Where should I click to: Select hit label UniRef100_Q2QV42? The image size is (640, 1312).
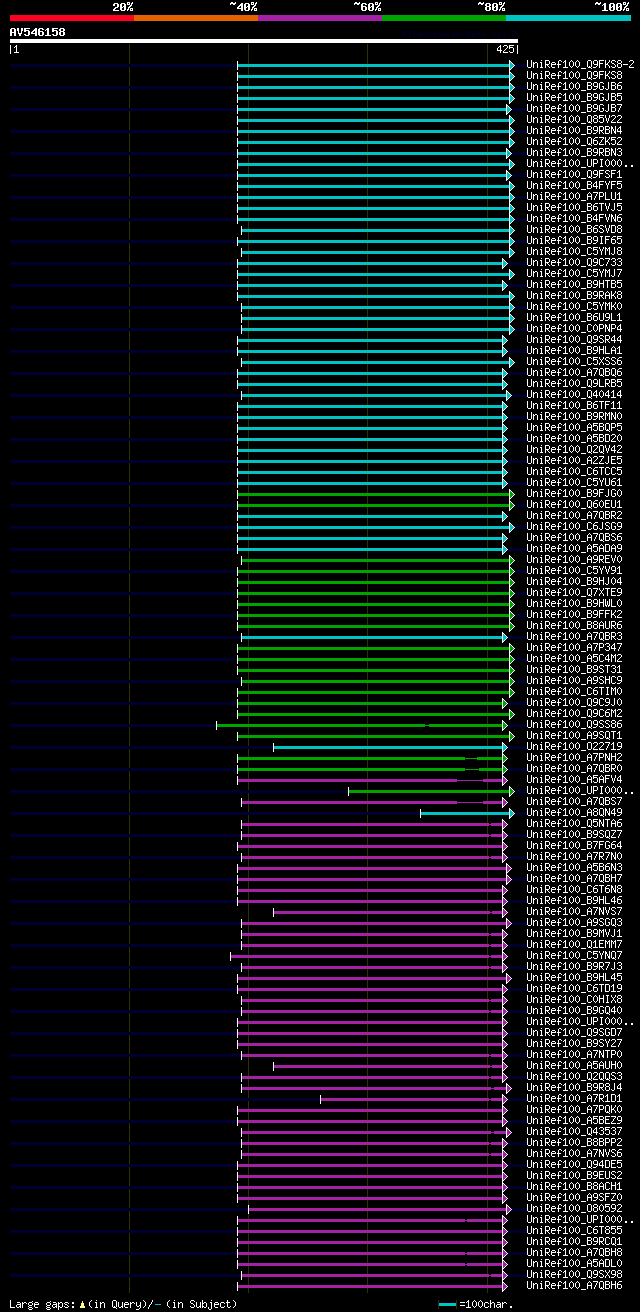pos(575,449)
